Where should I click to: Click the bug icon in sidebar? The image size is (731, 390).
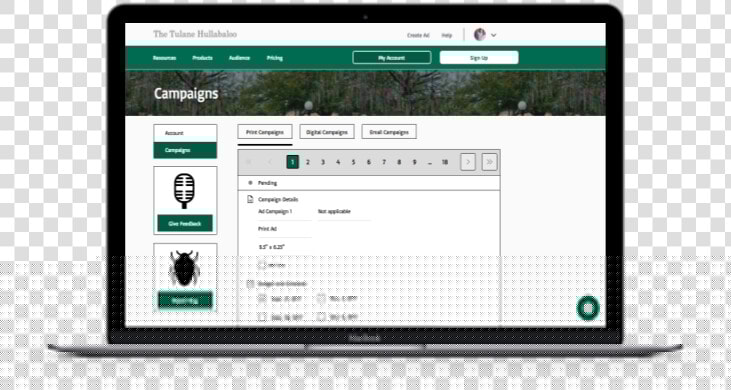(x=185, y=268)
